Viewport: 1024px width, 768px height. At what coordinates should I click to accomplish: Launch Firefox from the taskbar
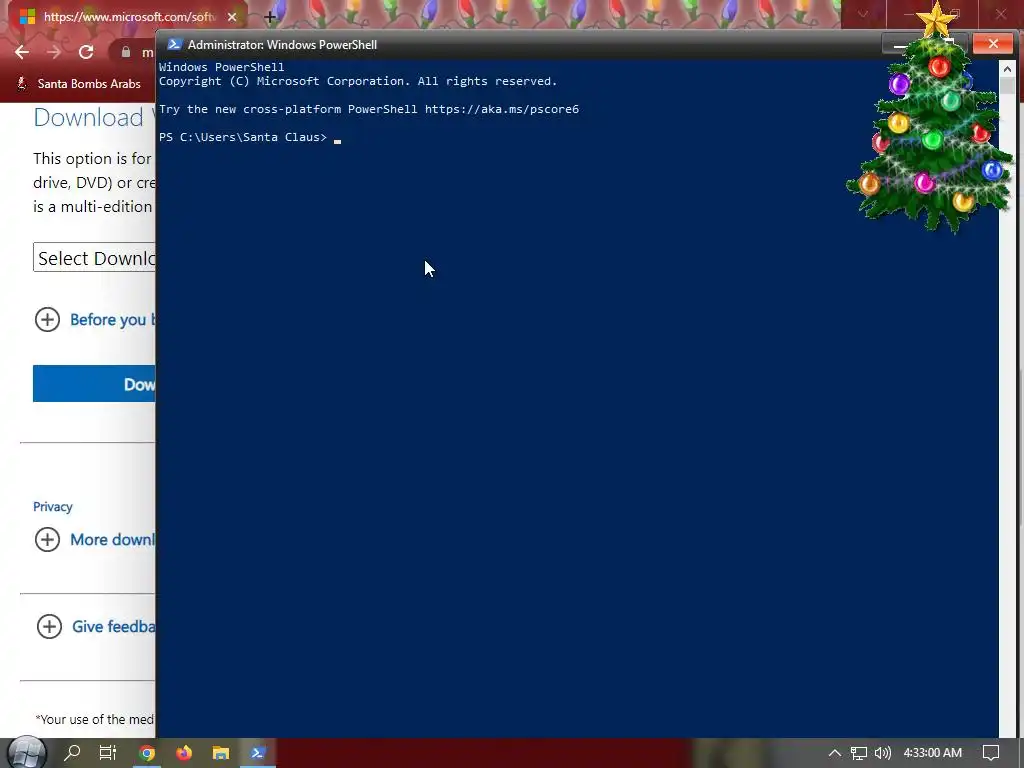[x=184, y=753]
